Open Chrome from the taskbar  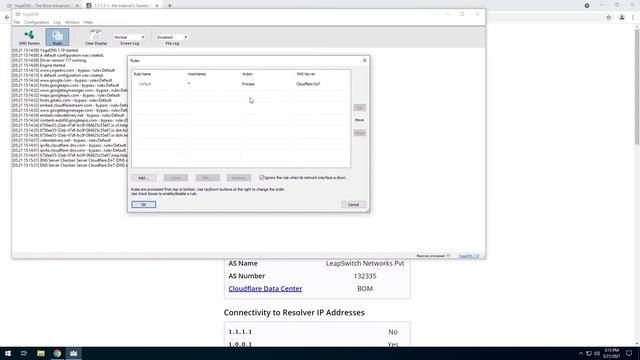[x=57, y=353]
